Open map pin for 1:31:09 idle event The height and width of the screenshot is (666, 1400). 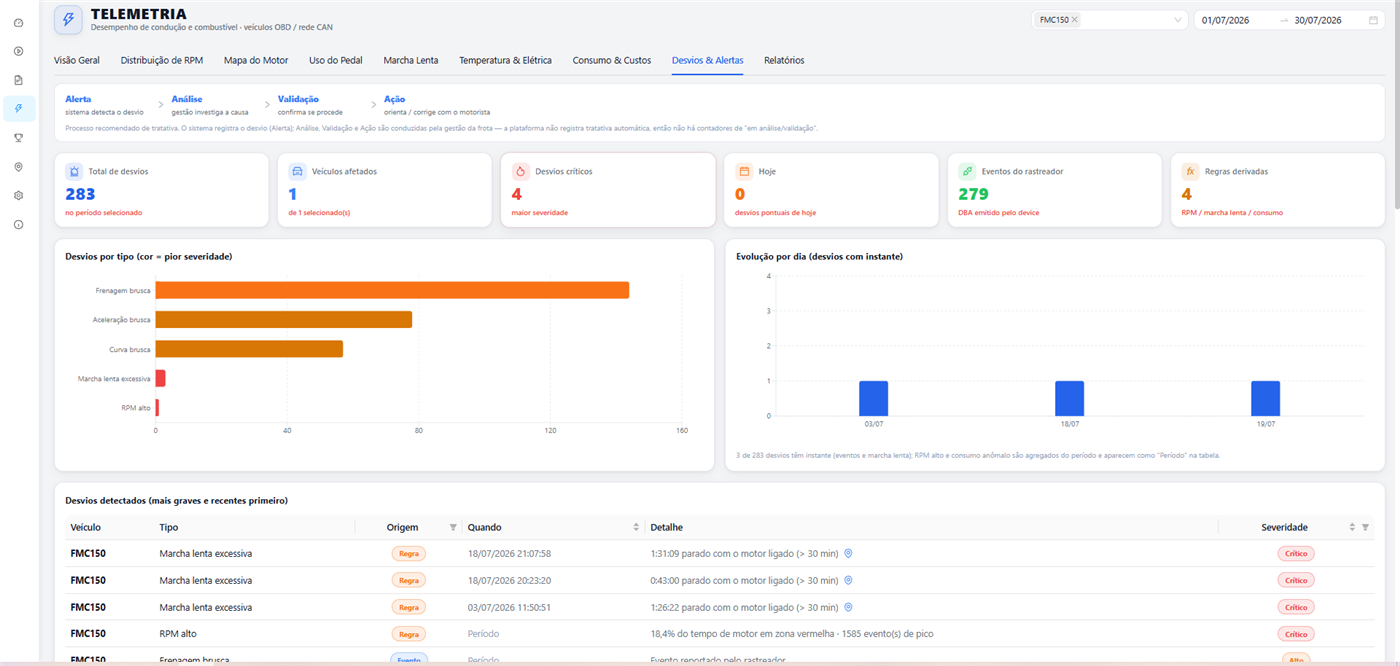[x=848, y=553]
